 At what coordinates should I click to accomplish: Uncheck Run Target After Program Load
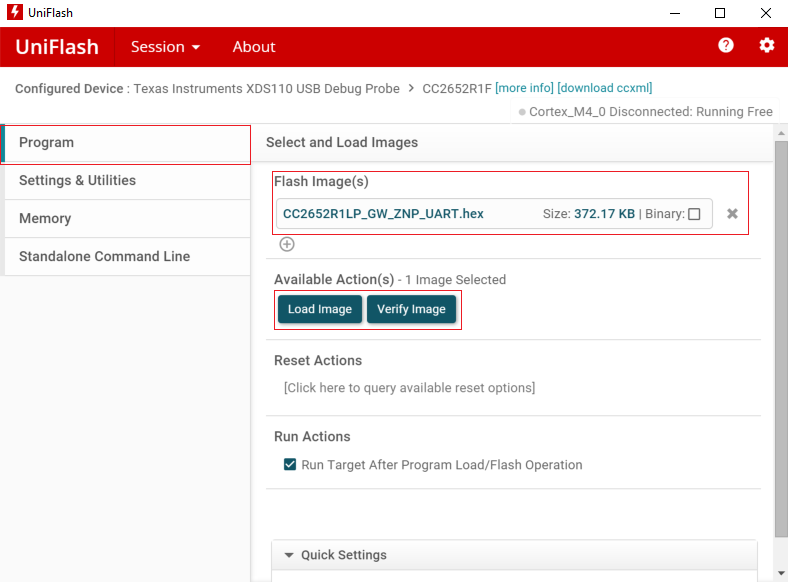(x=290, y=465)
